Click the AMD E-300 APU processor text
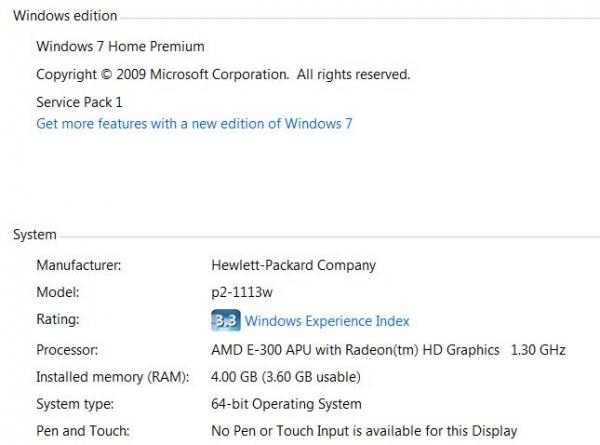The width and height of the screenshot is (600, 445). (355, 349)
